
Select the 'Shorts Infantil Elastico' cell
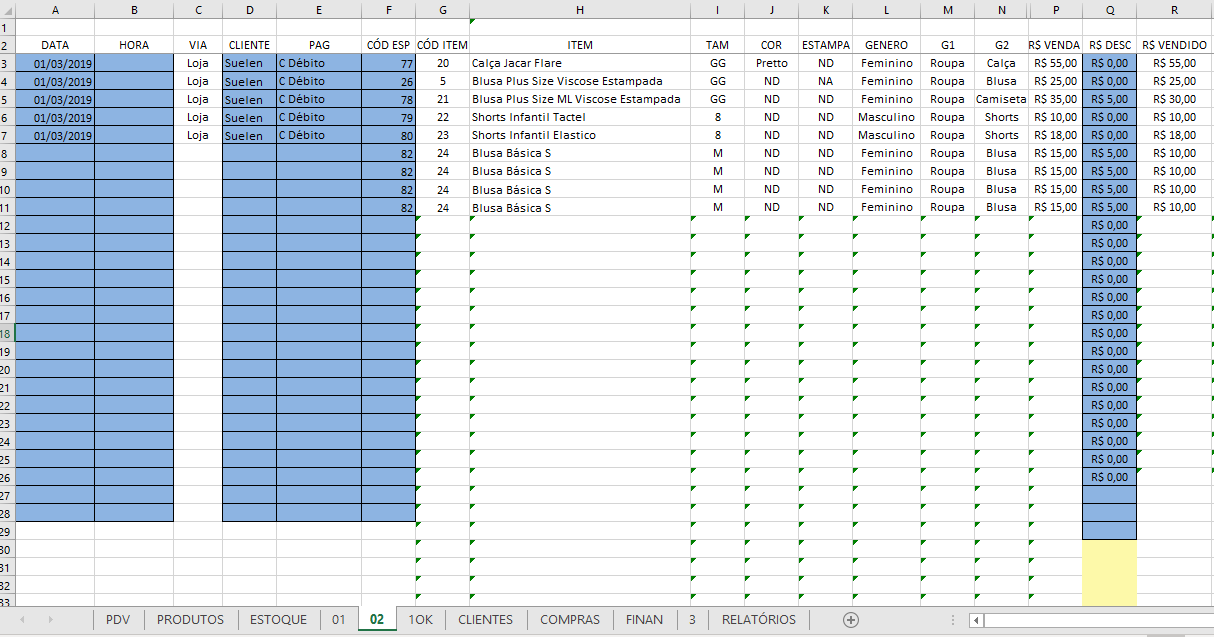(580, 135)
